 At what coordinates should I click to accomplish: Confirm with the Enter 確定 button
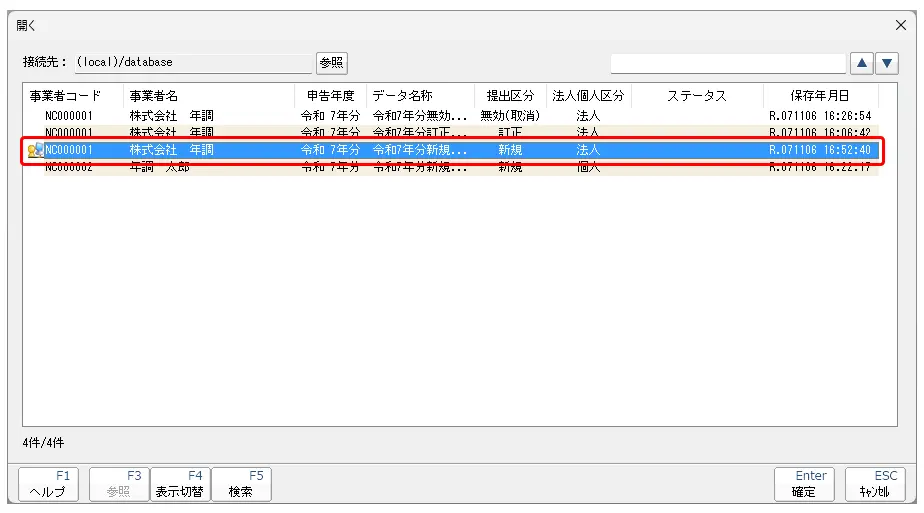pos(803,484)
